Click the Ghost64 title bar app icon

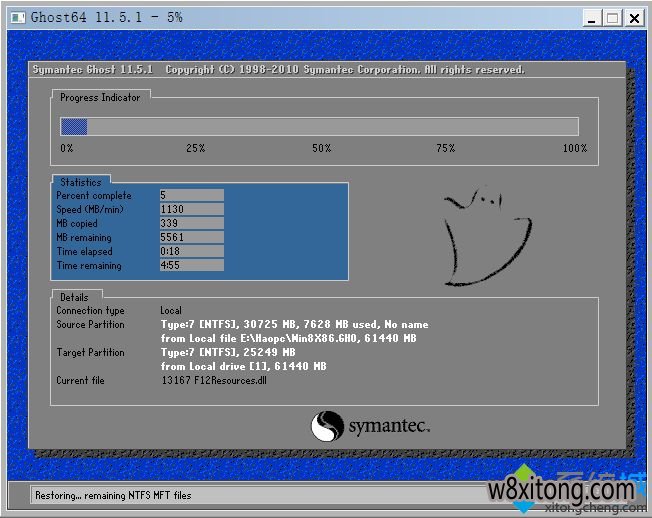click(x=16, y=17)
